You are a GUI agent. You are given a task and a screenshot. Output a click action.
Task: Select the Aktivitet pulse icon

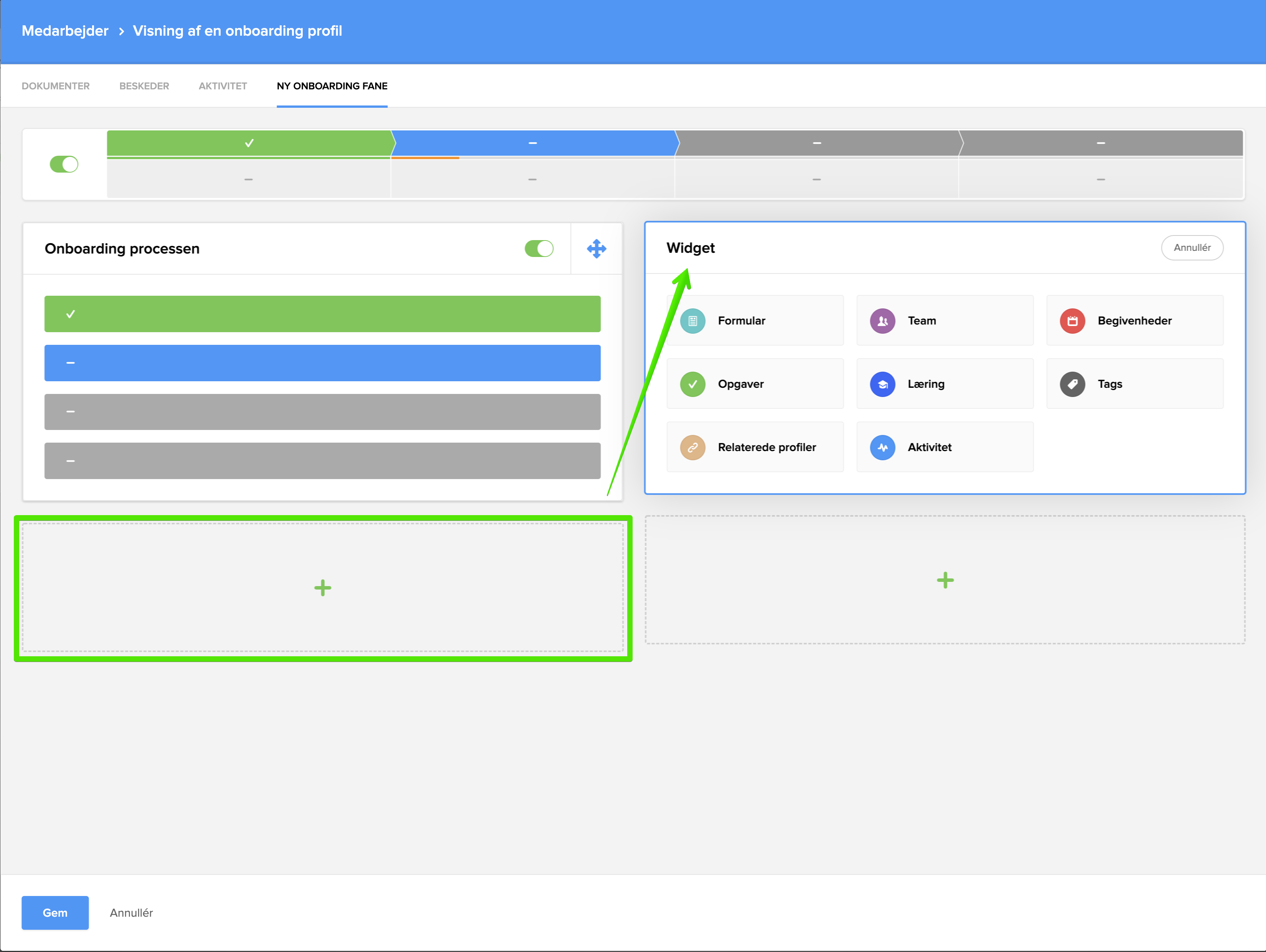pyautogui.click(x=882, y=447)
